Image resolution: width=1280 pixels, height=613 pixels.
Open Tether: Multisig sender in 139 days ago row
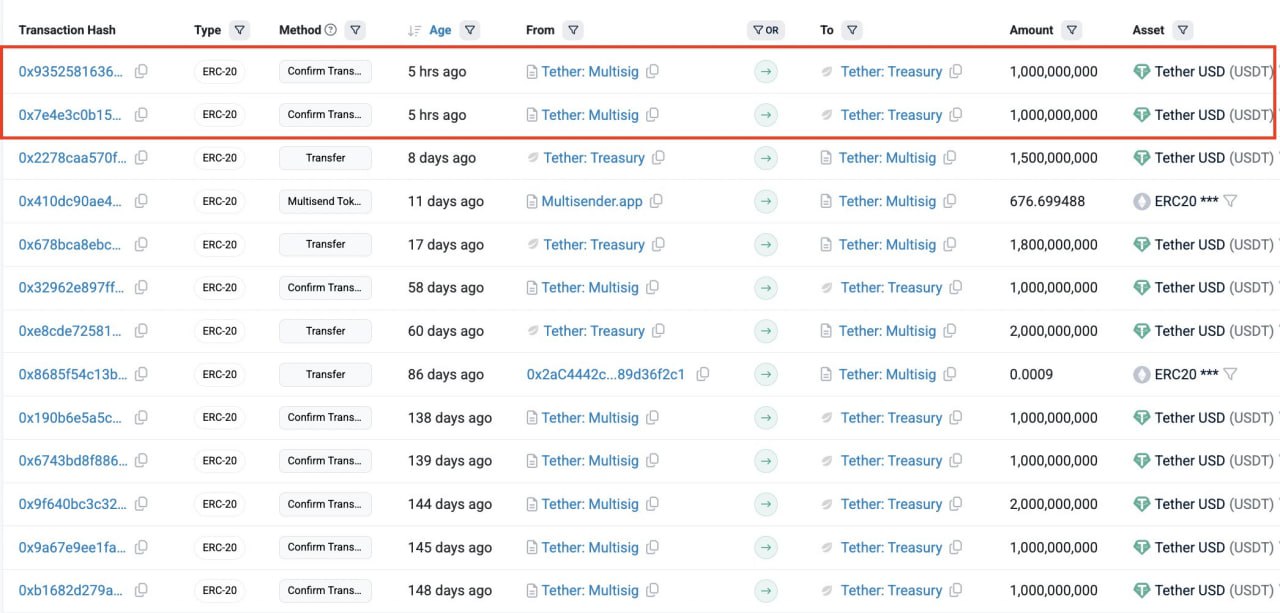(590, 461)
